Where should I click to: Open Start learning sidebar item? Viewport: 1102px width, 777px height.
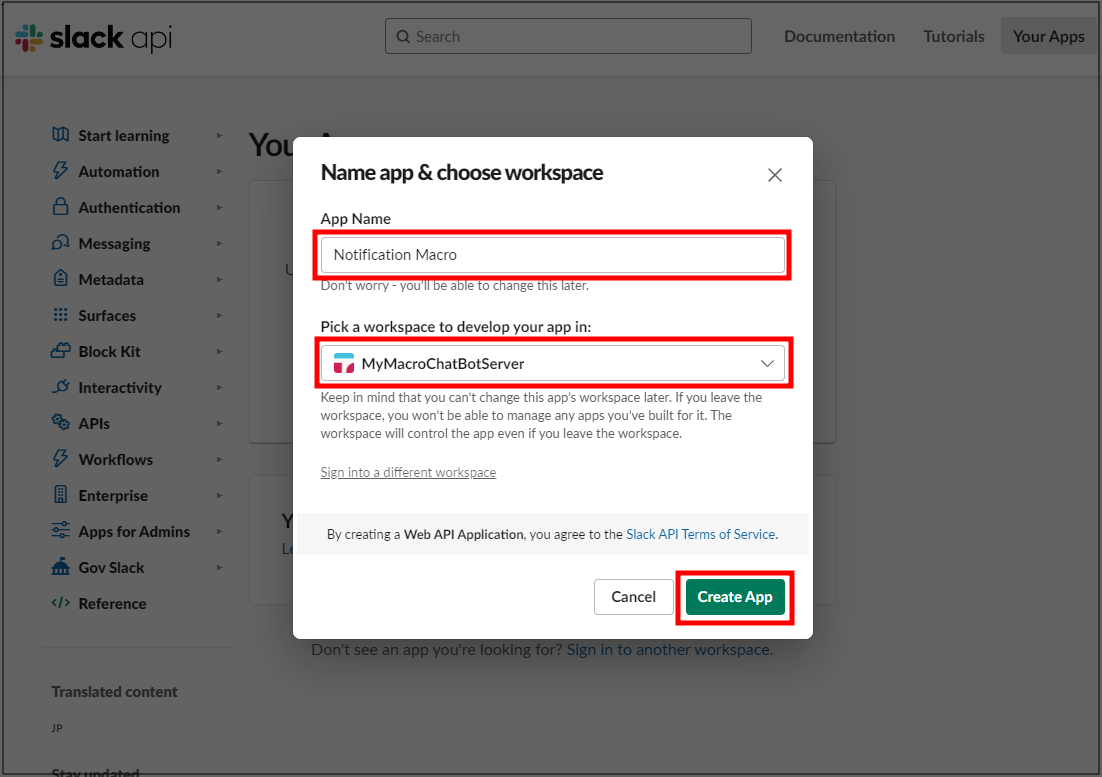click(124, 136)
